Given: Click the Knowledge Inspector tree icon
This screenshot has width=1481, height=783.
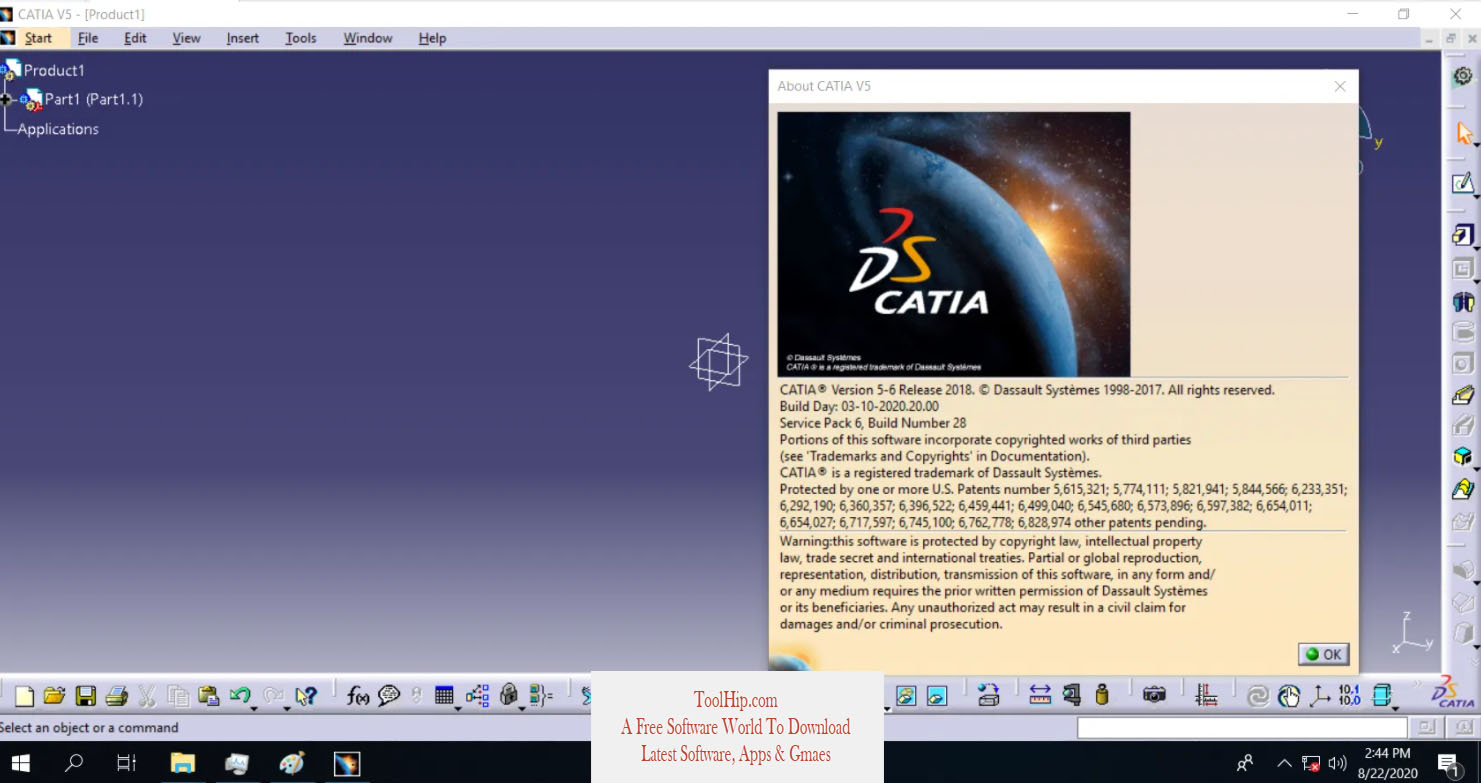Looking at the screenshot, I should click(477, 696).
